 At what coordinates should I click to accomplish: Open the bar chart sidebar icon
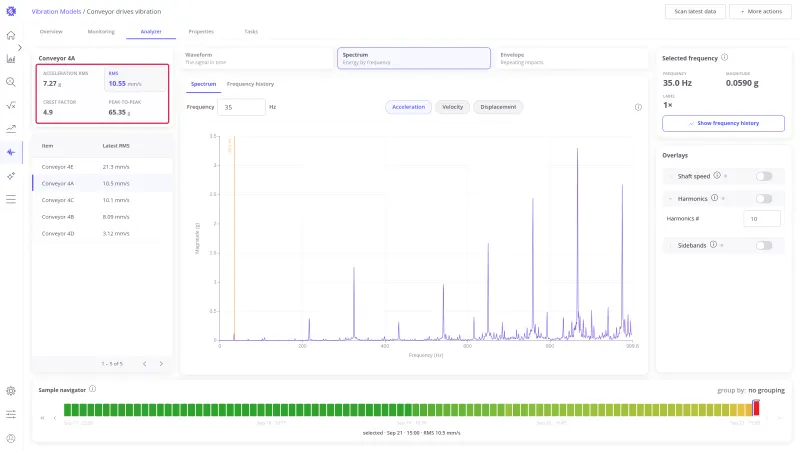point(11,59)
